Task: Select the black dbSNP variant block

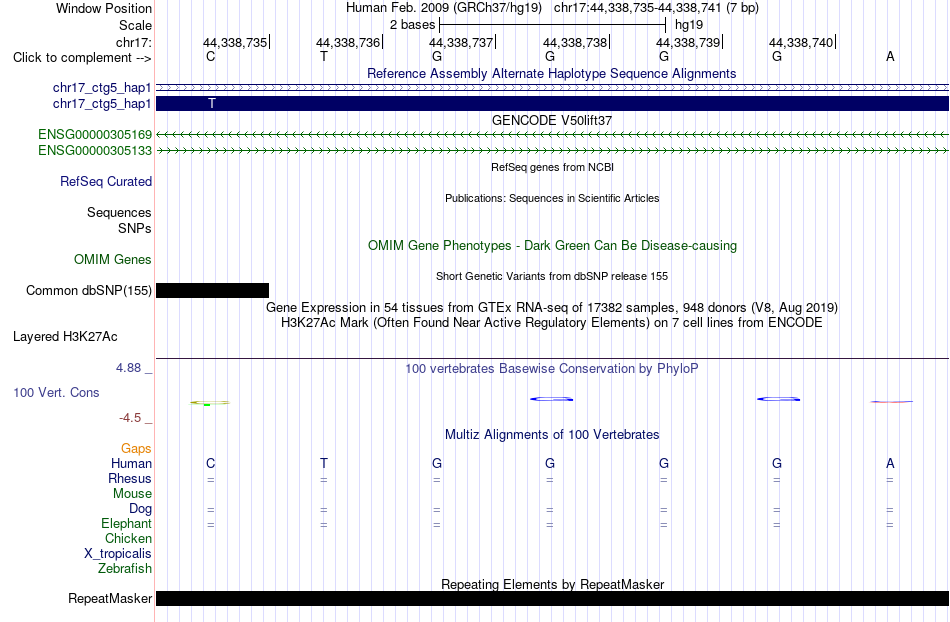Action: click(x=212, y=291)
